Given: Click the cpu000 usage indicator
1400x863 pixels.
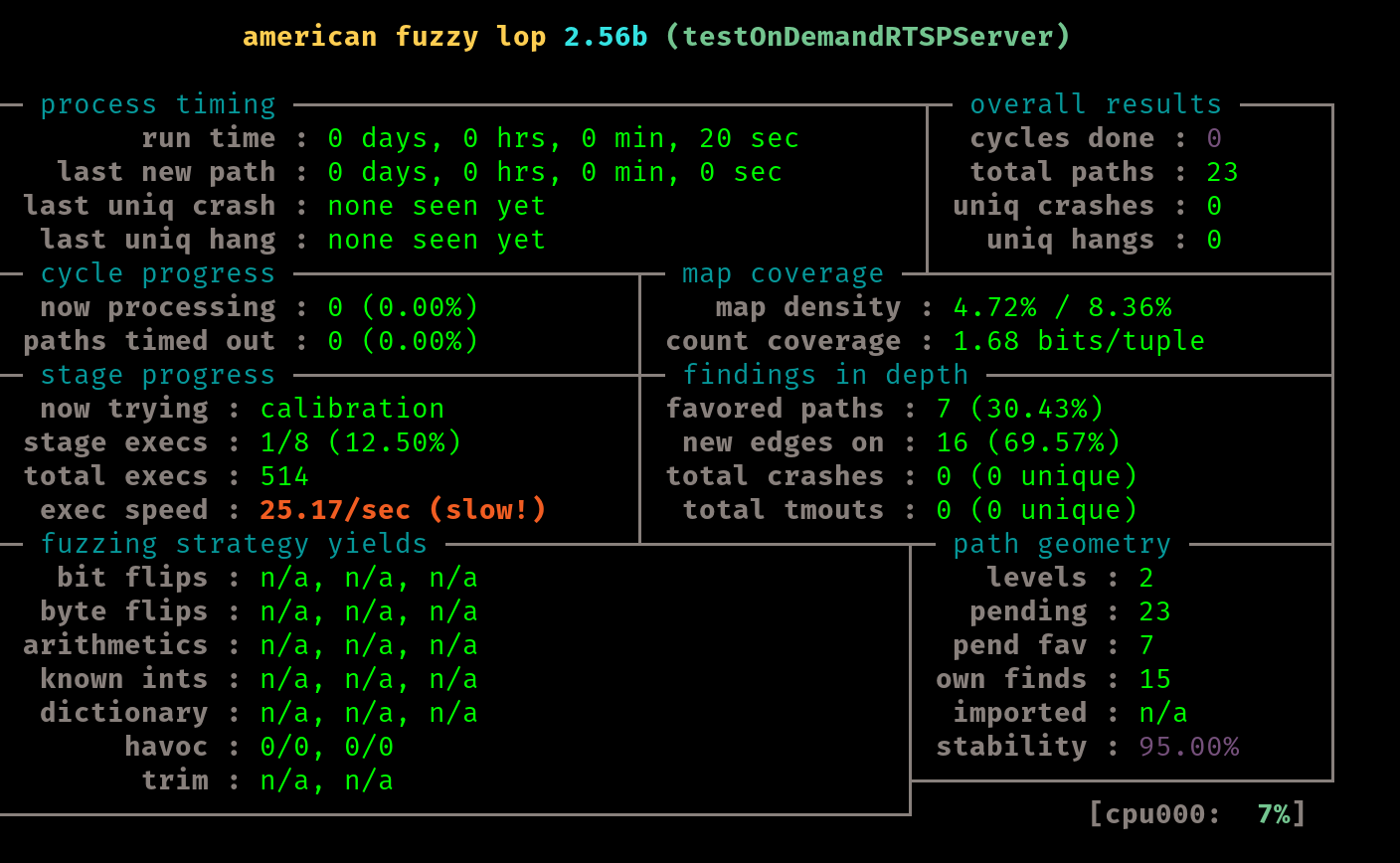Looking at the screenshot, I should pos(1196,814).
